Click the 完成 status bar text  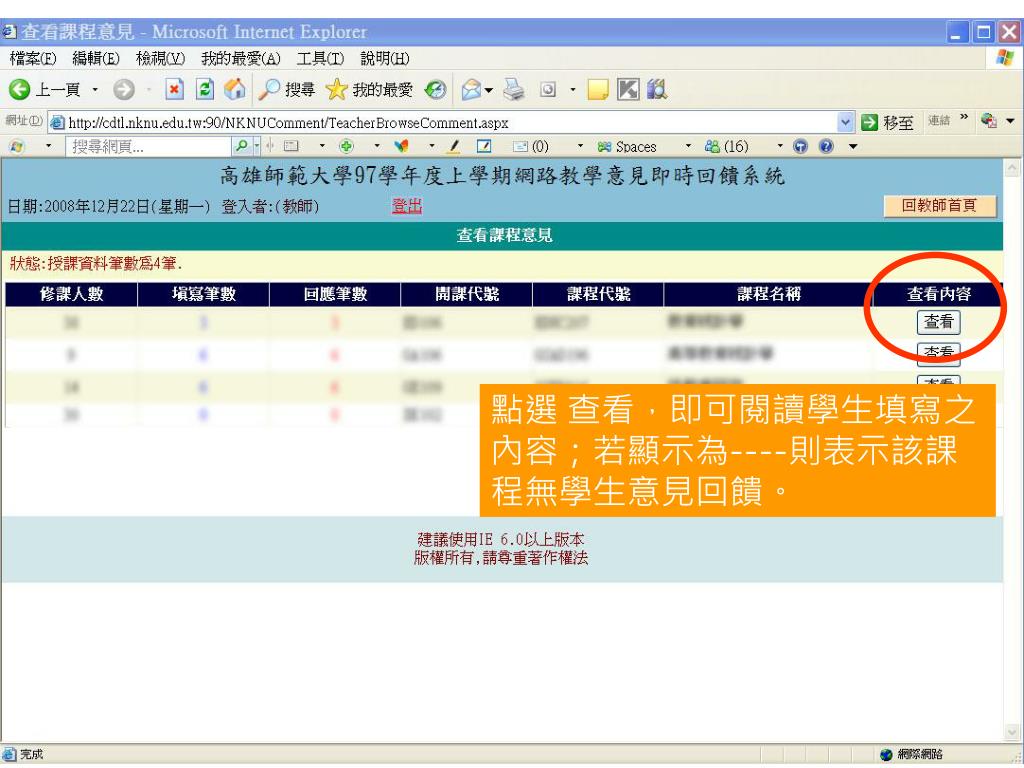31,754
